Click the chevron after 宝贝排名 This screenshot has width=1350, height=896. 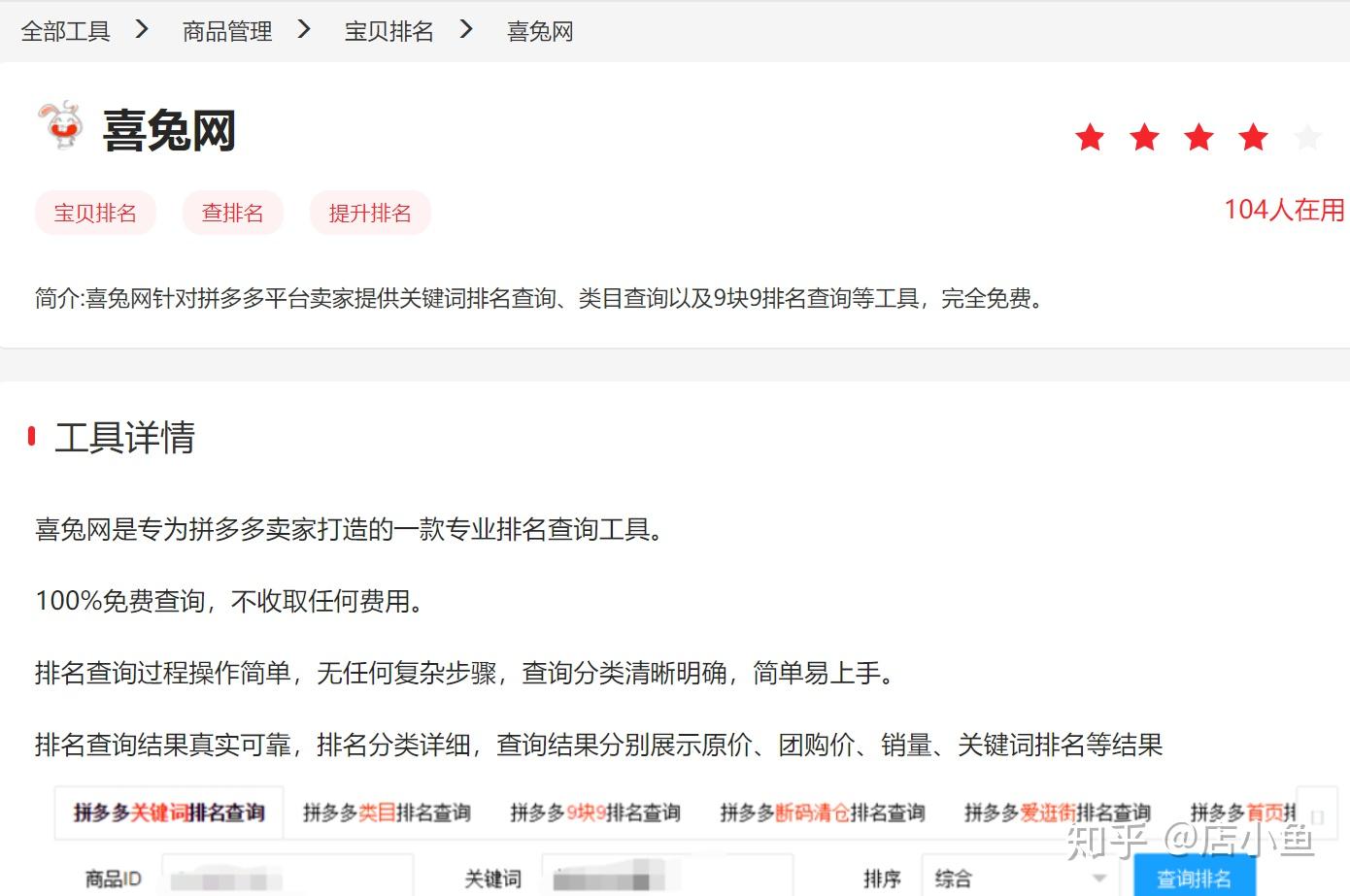(x=466, y=30)
